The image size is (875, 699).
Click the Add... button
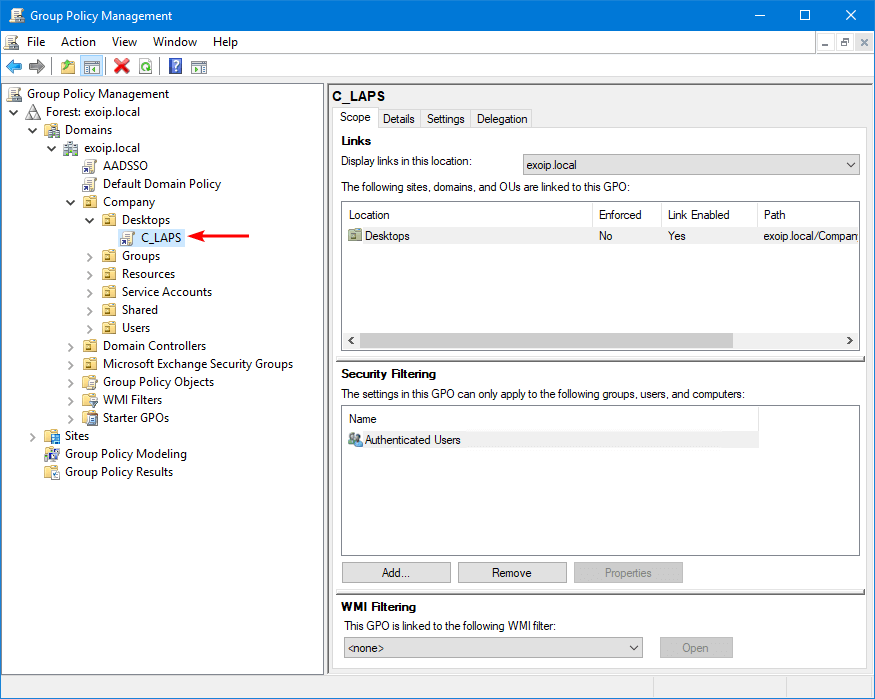tap(396, 572)
